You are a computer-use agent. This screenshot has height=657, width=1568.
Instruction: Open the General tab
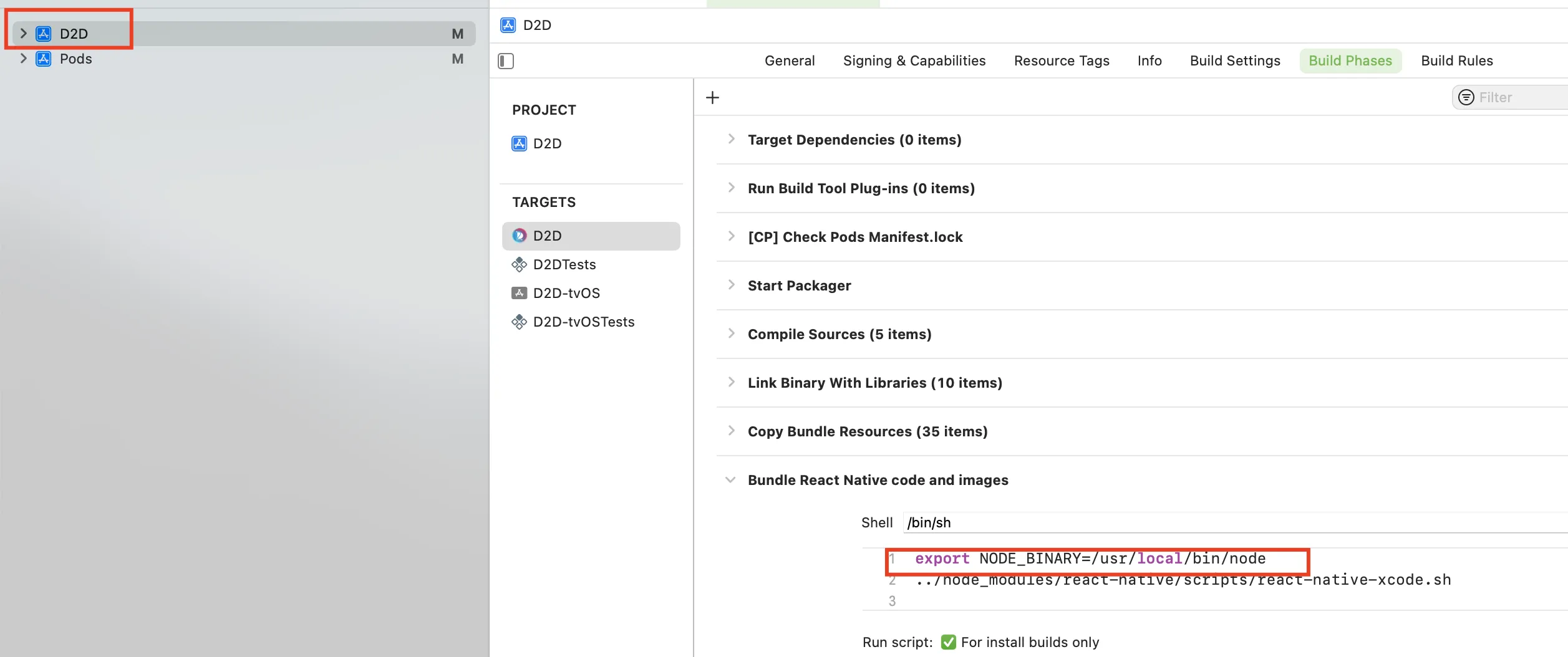(x=789, y=61)
